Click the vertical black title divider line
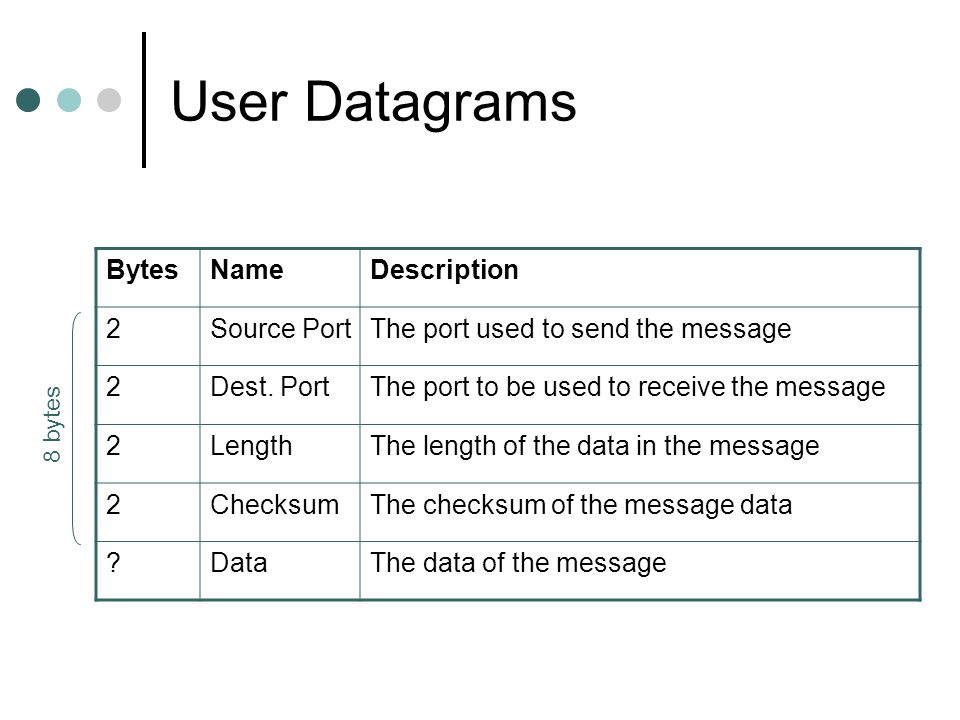 (144, 100)
